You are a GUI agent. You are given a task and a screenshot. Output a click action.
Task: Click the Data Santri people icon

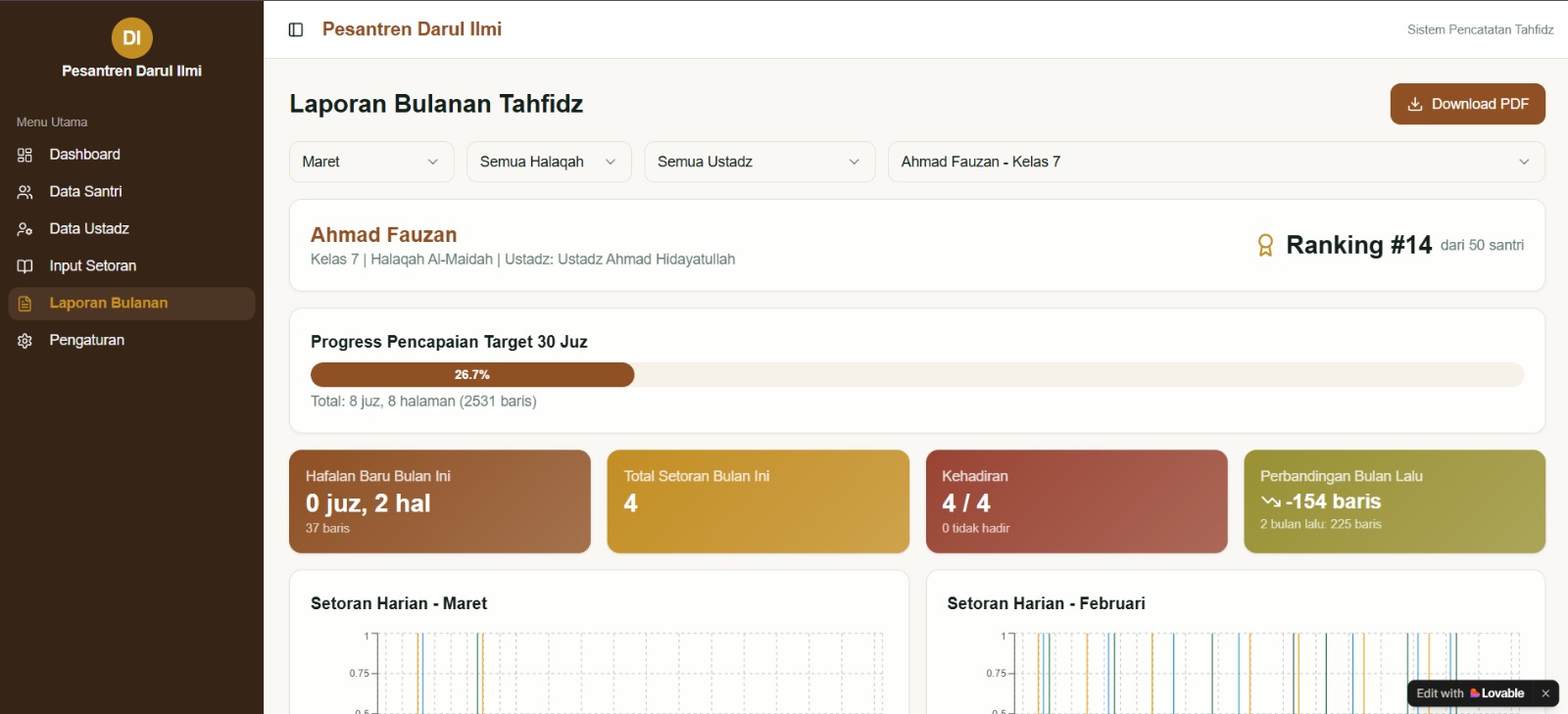coord(25,192)
